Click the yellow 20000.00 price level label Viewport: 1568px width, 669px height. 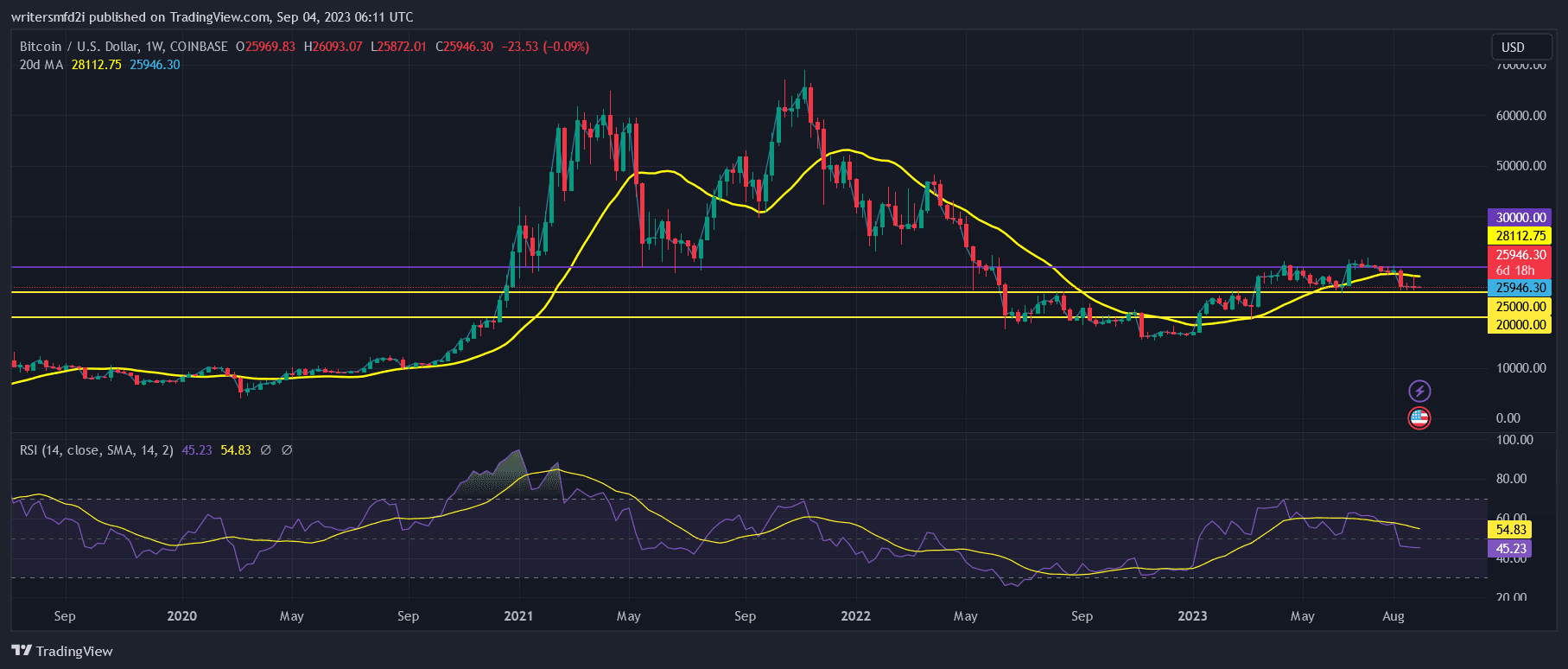[x=1520, y=325]
